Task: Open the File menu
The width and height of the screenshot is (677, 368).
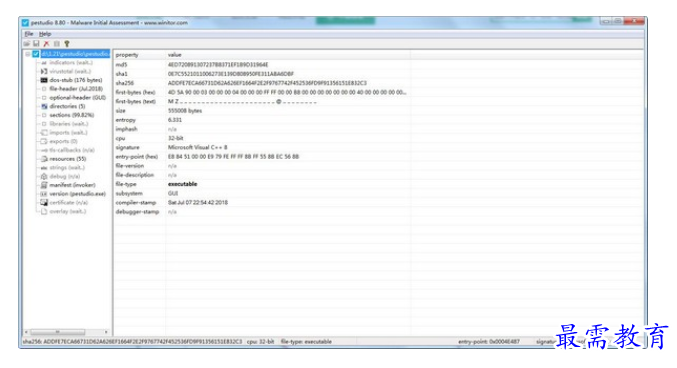Action: 28,34
